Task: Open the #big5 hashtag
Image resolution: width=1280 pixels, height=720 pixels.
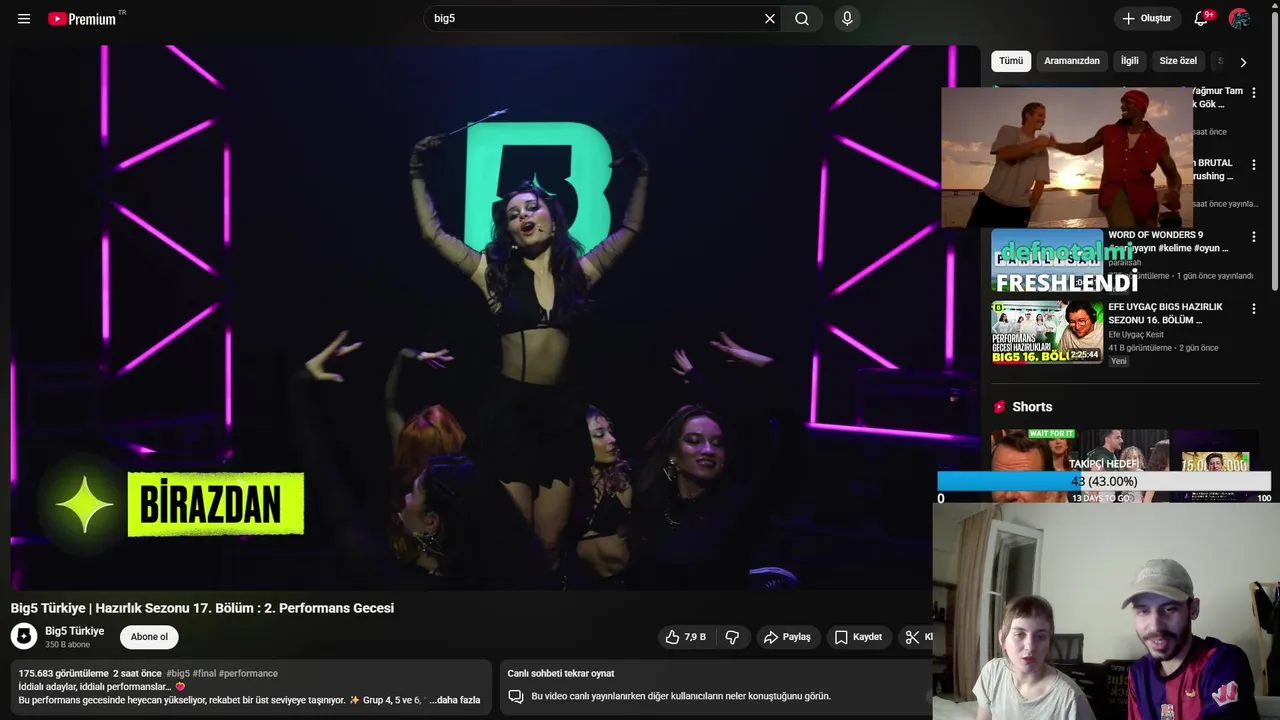Action: 178,674
